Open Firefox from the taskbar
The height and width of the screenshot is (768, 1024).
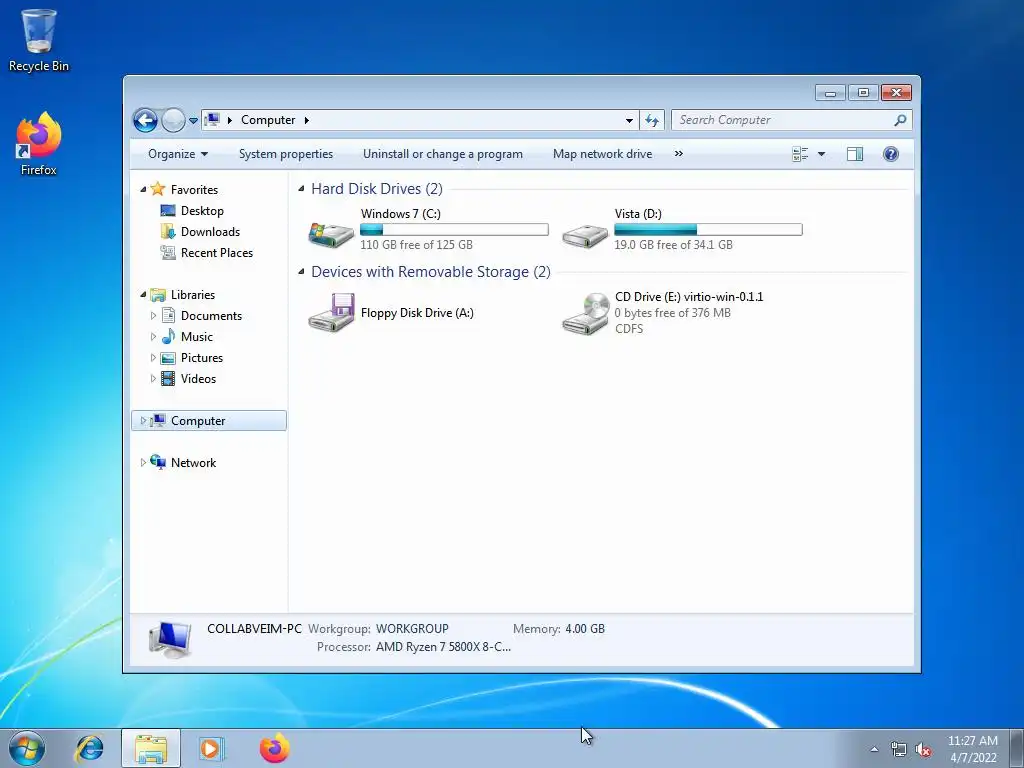tap(274, 748)
